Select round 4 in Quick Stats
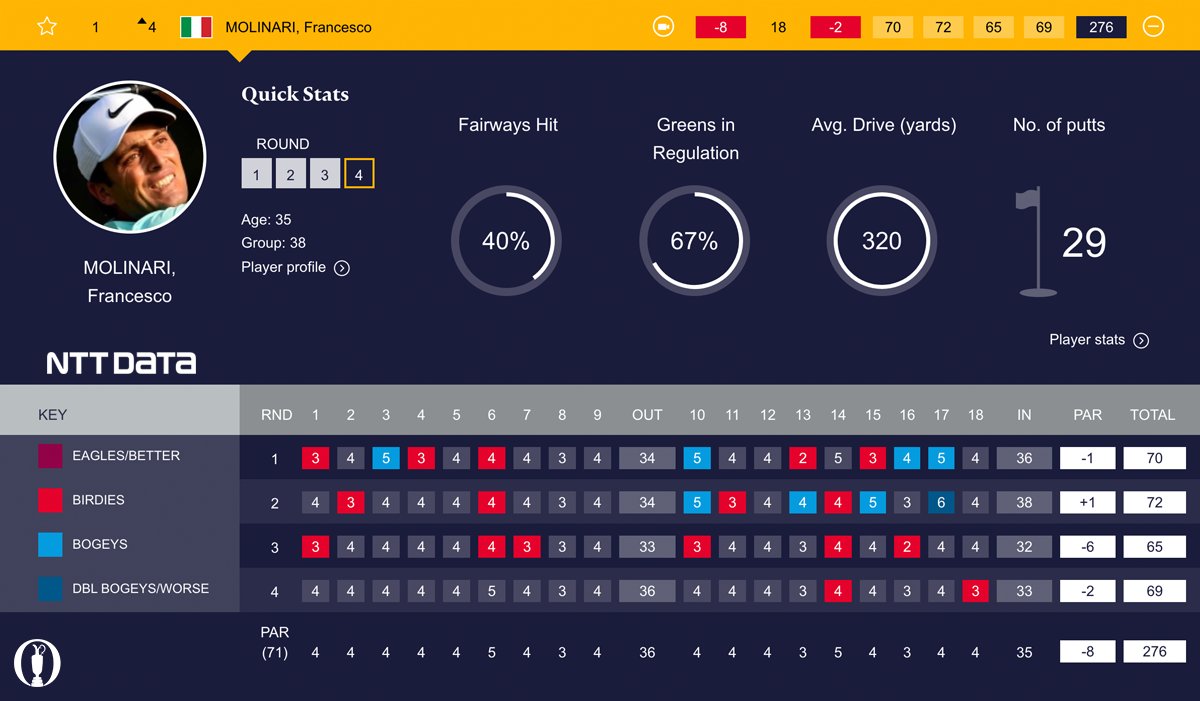The width and height of the screenshot is (1200, 701). coord(359,174)
